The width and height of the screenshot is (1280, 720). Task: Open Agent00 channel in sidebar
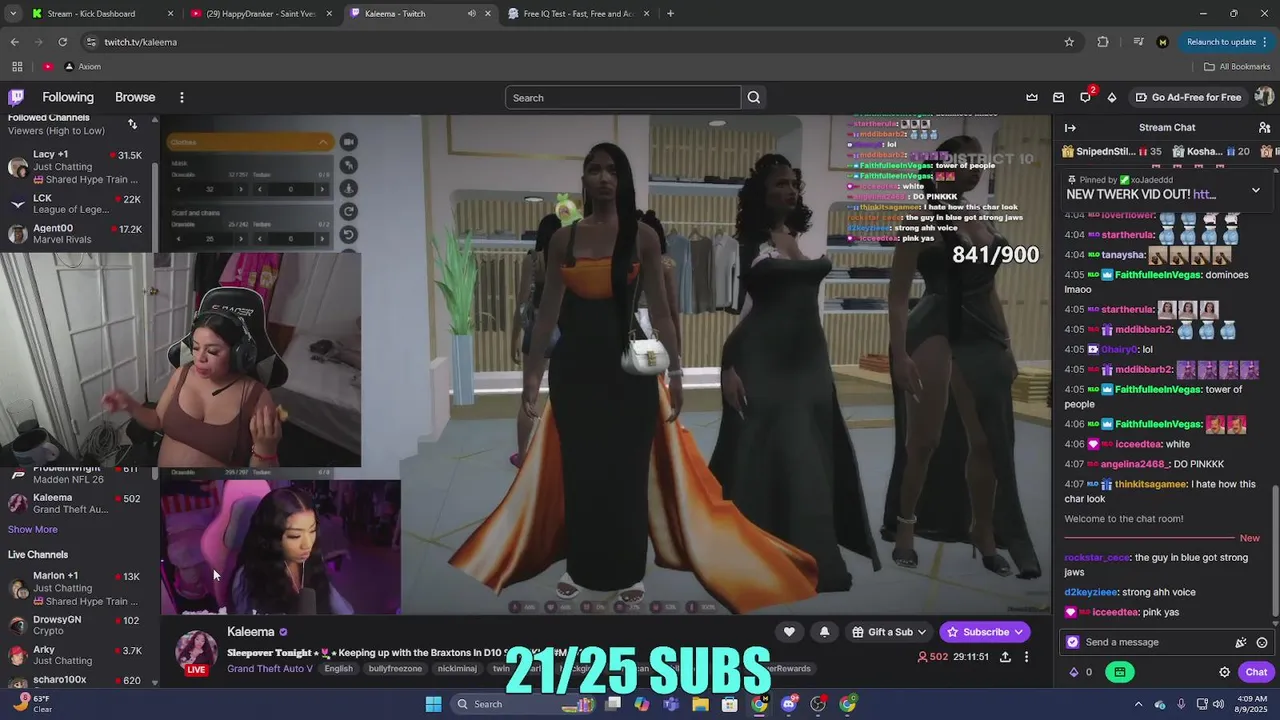(76, 234)
